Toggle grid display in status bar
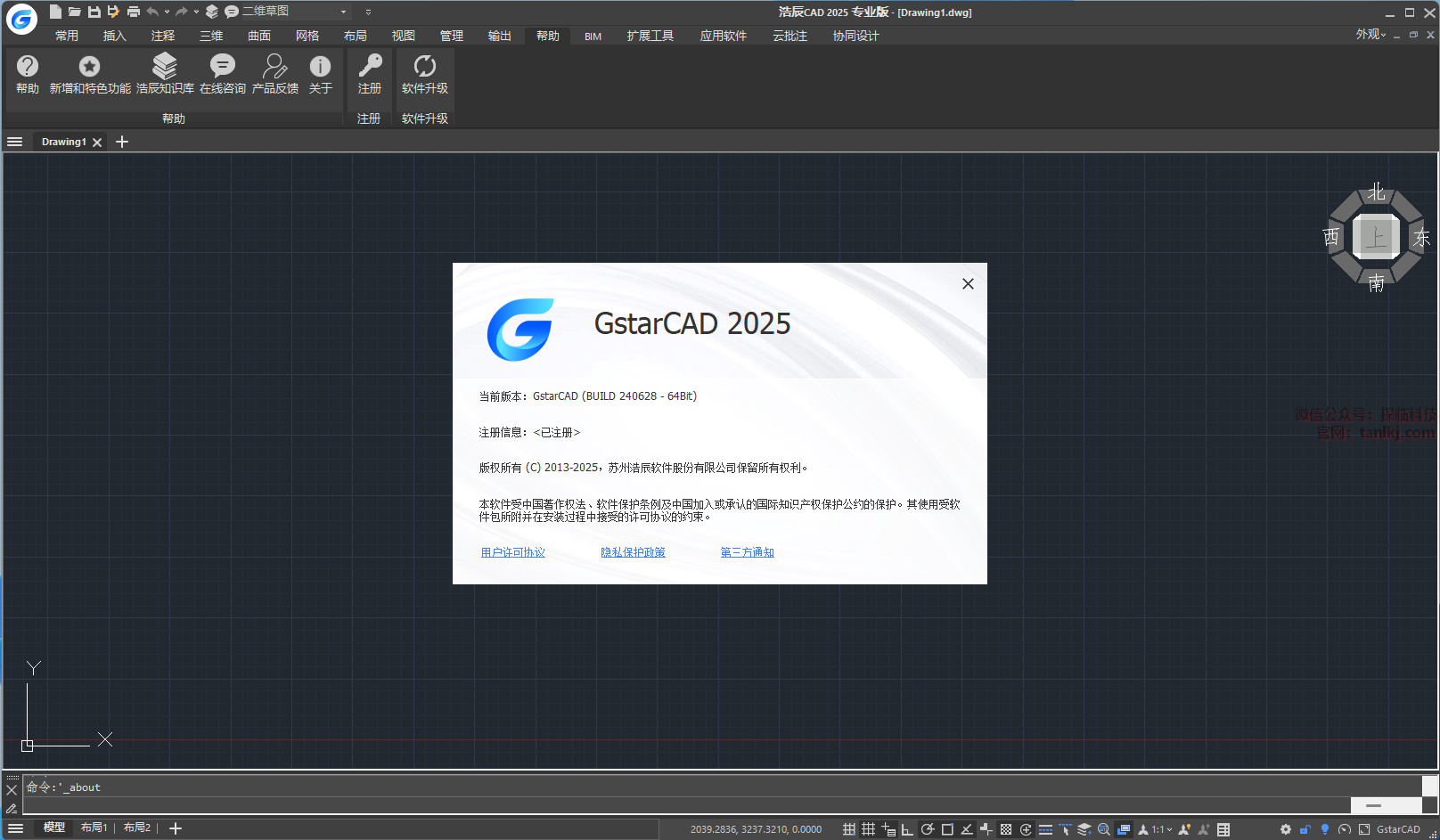 pyautogui.click(x=868, y=829)
